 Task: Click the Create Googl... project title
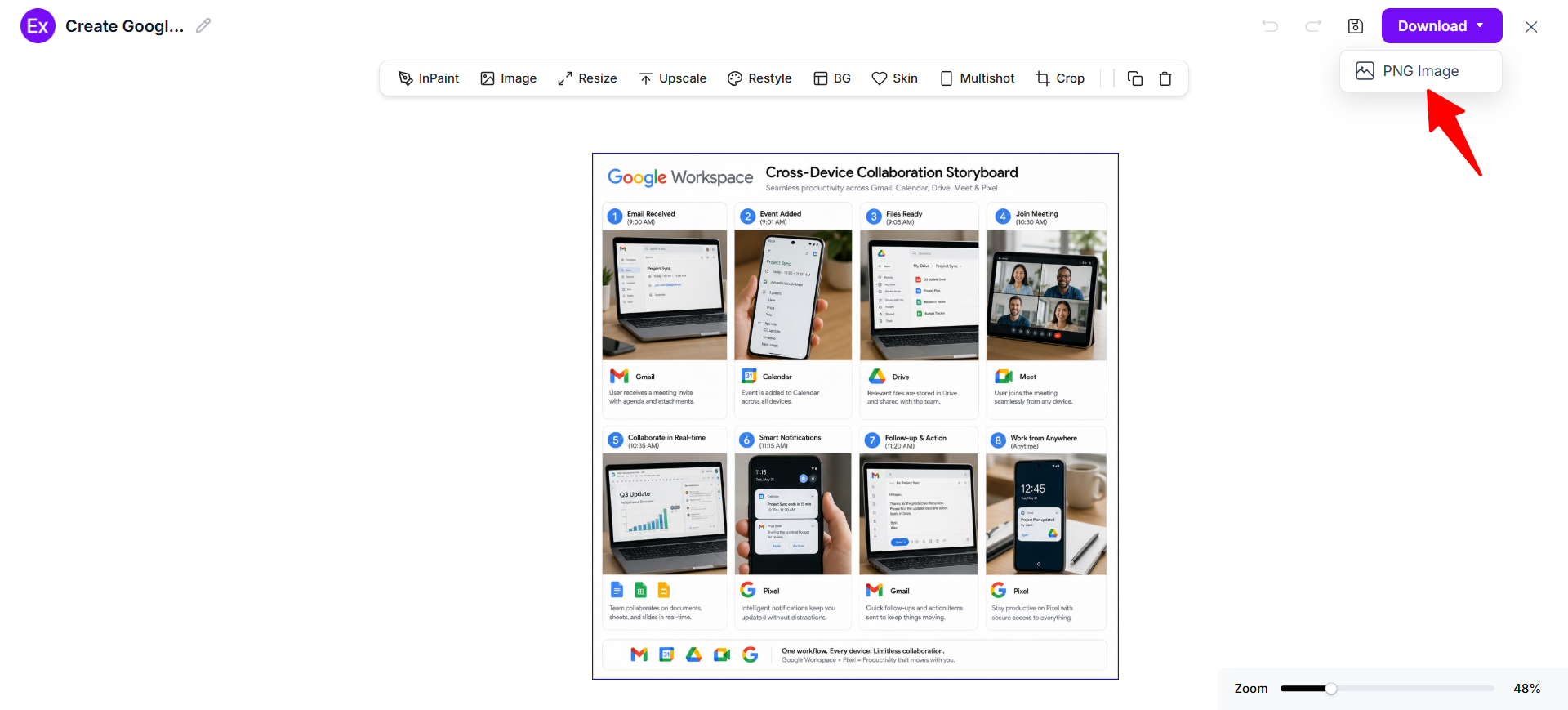pos(124,26)
